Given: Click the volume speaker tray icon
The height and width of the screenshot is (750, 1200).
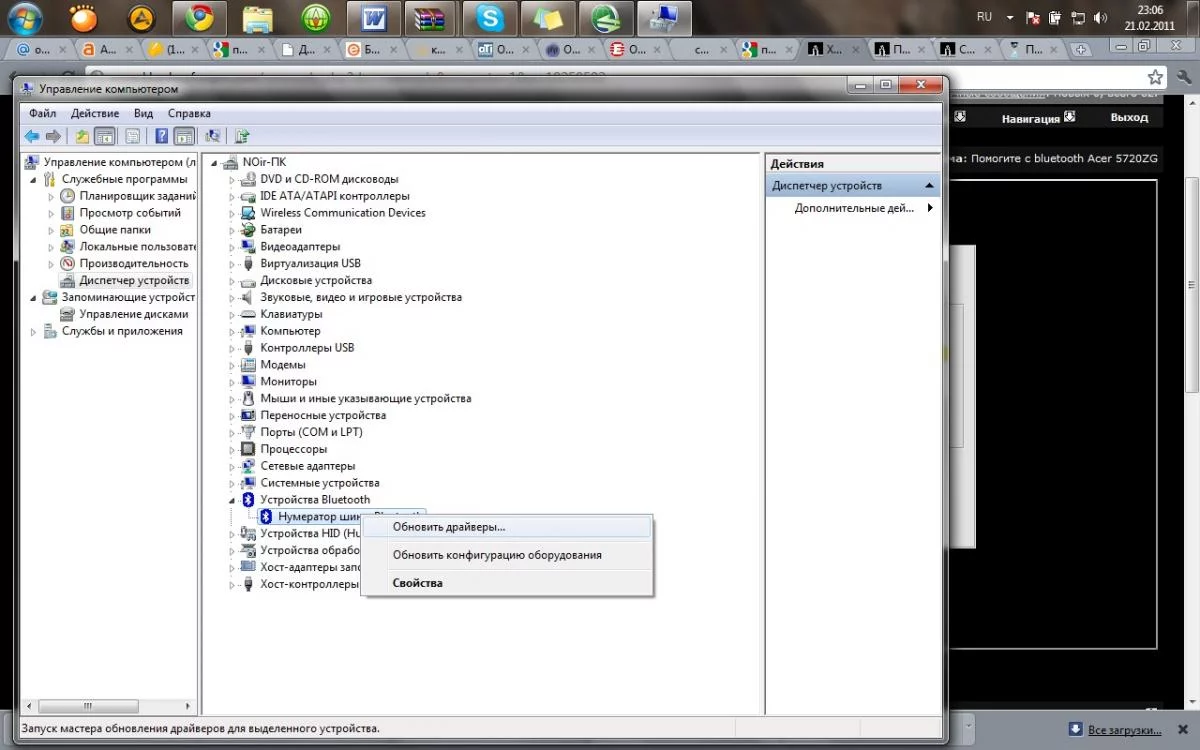Looking at the screenshot, I should [x=1101, y=18].
